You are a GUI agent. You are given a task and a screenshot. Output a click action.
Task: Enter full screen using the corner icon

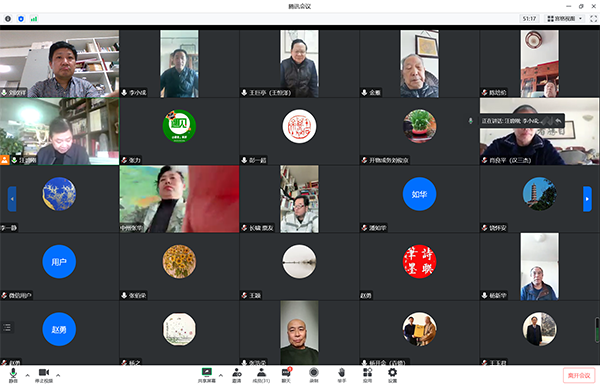coord(593,18)
